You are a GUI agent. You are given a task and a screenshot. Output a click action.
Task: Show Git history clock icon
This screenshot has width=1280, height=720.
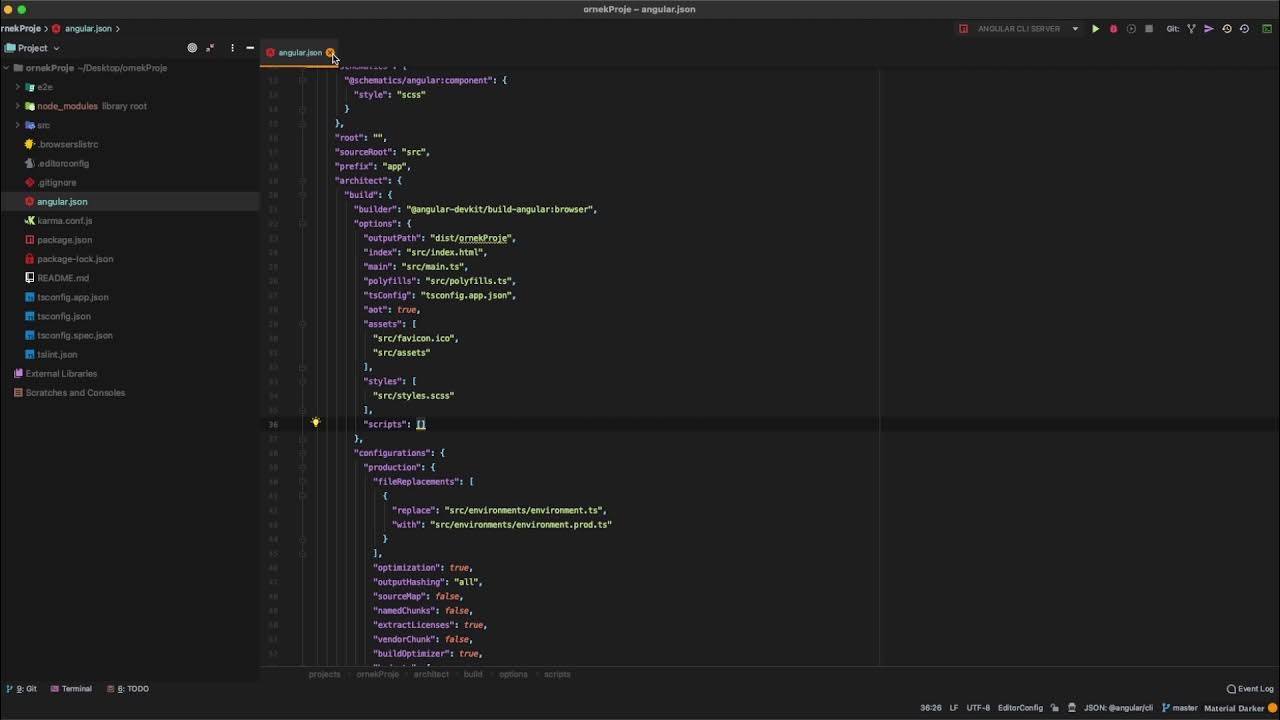point(1227,29)
